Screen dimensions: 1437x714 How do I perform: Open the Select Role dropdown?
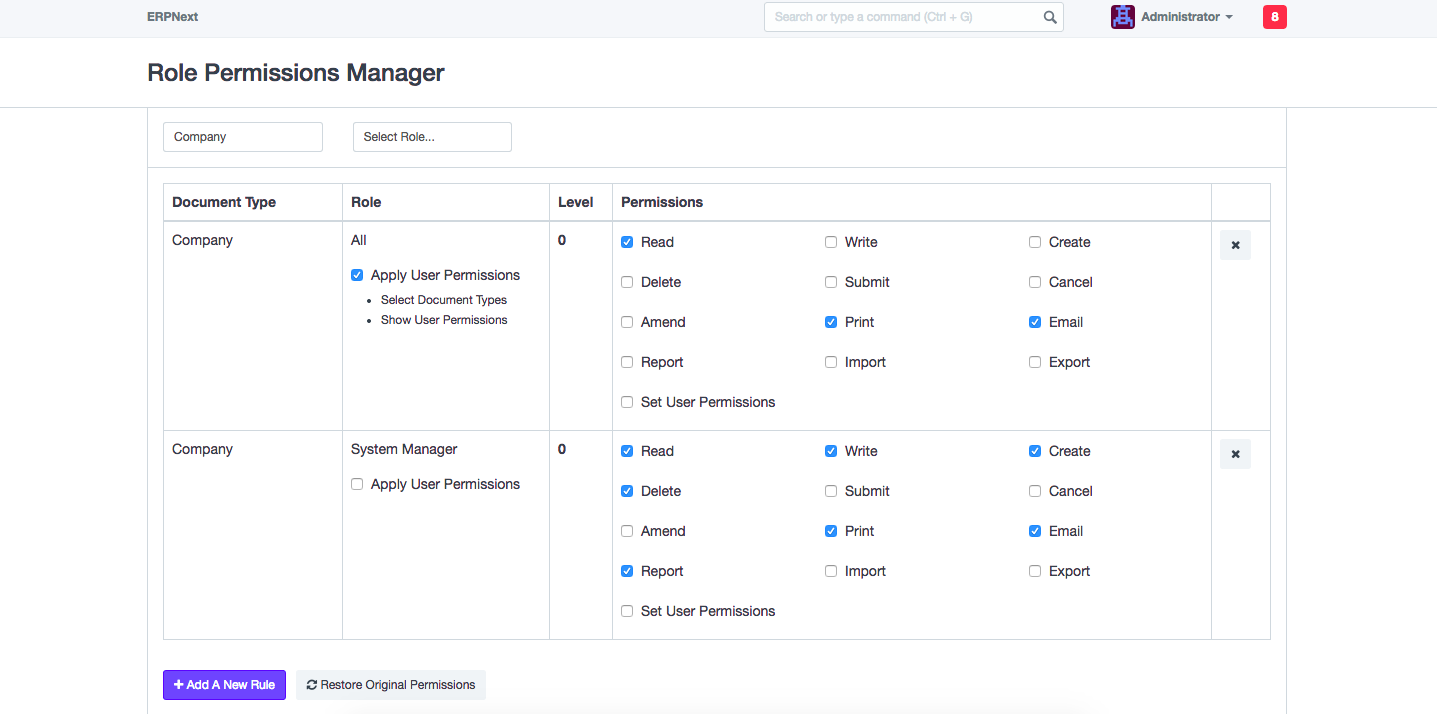(432, 137)
